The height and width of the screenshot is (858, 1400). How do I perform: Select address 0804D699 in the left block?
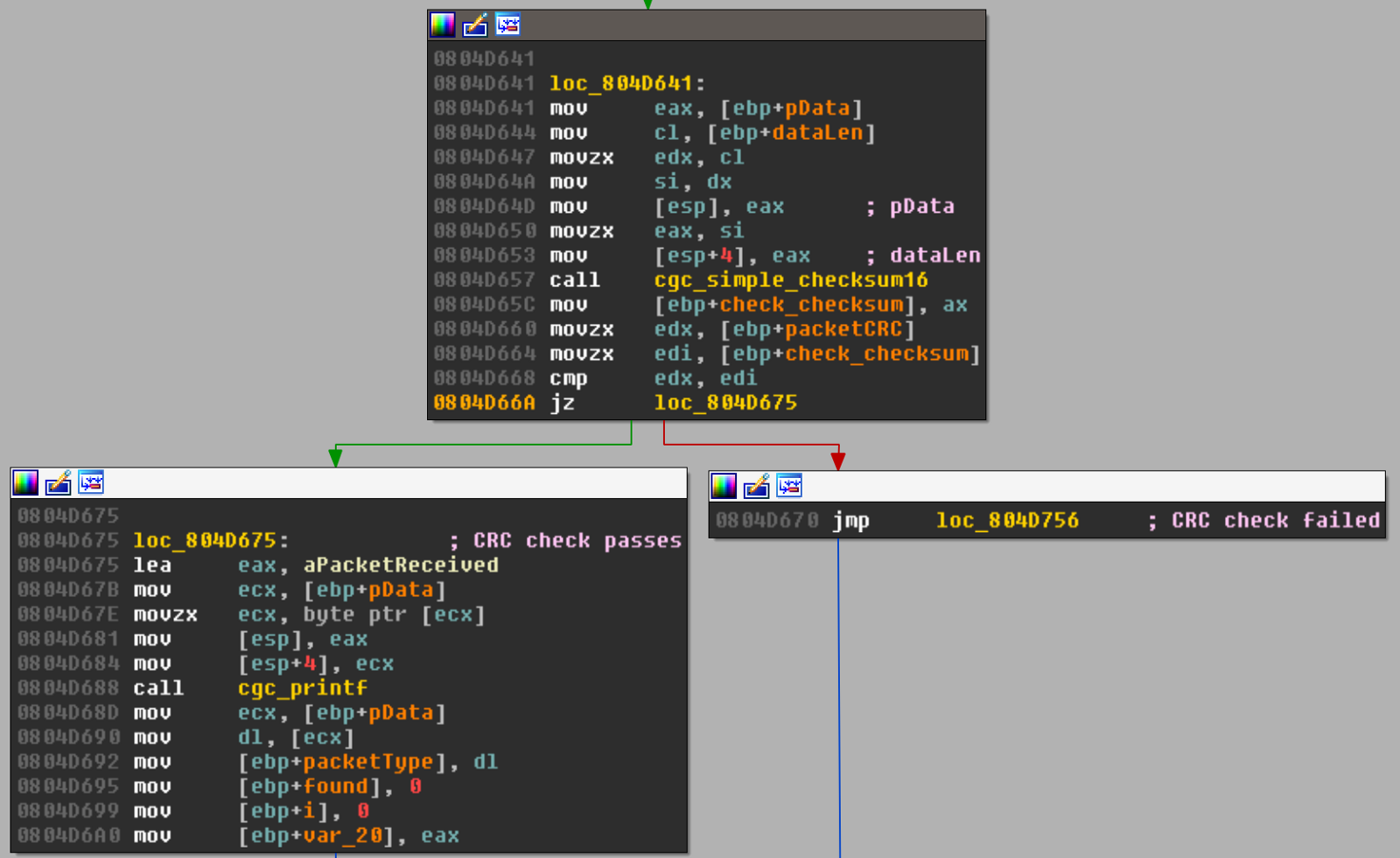click(67, 811)
